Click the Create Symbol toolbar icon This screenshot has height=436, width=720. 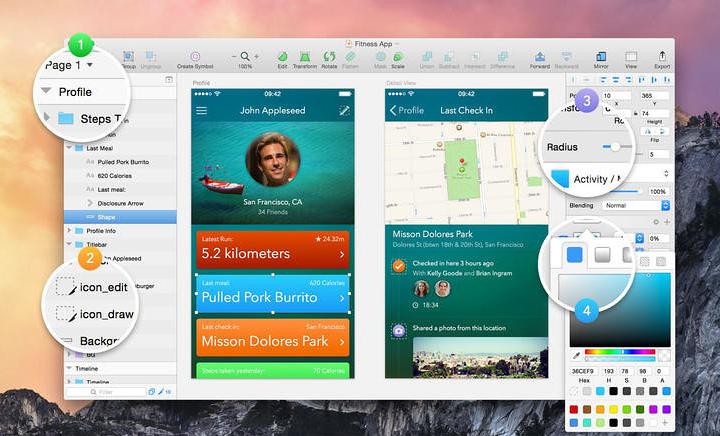(195, 55)
